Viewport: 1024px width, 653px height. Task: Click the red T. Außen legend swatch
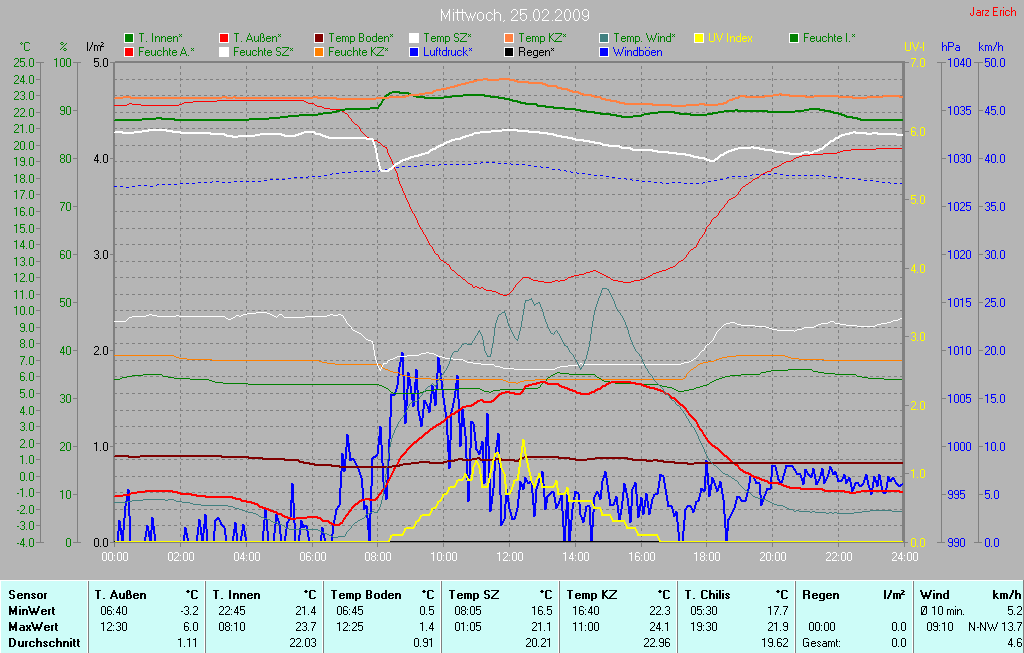point(224,38)
